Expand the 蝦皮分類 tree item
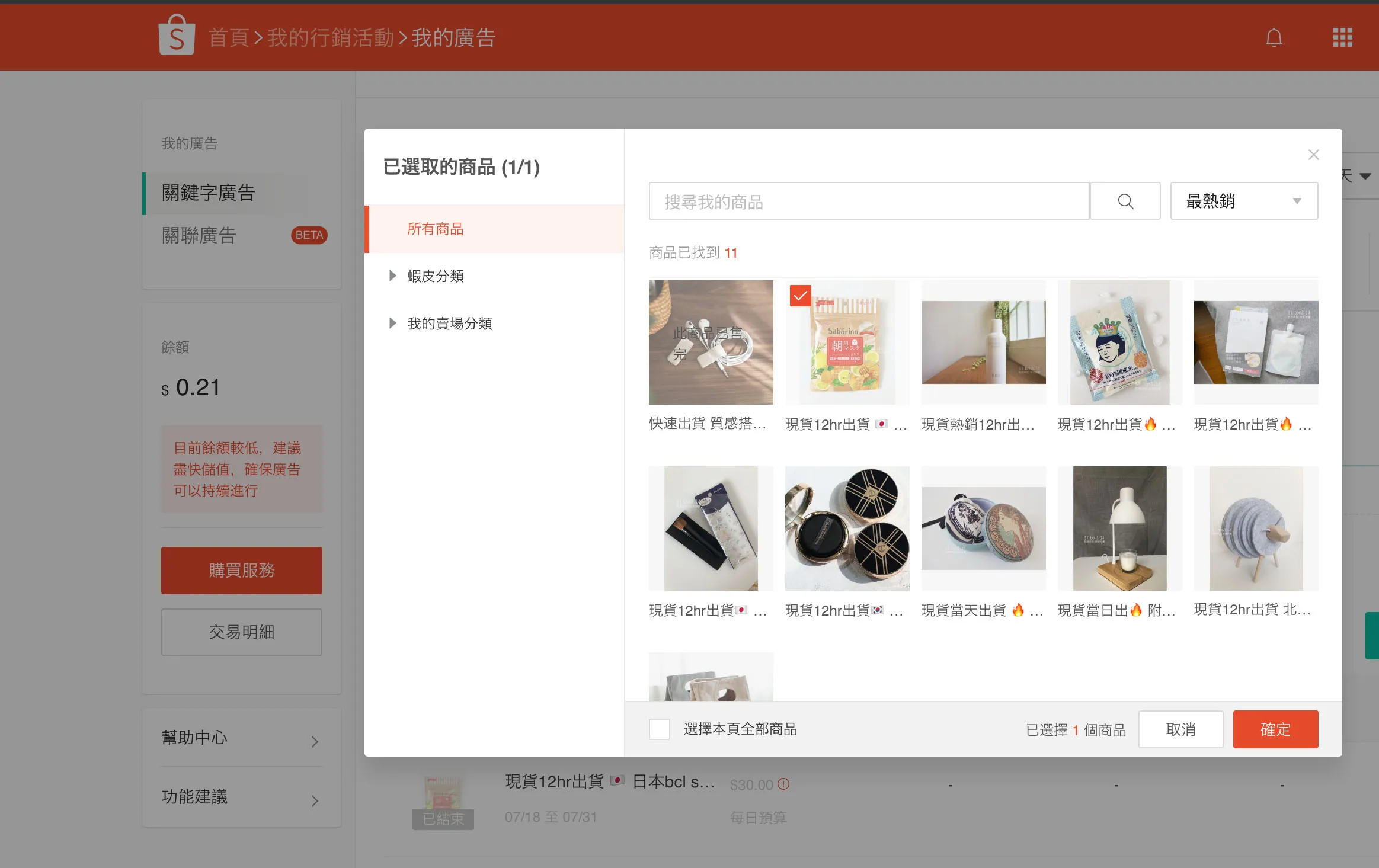1379x868 pixels. pos(392,276)
